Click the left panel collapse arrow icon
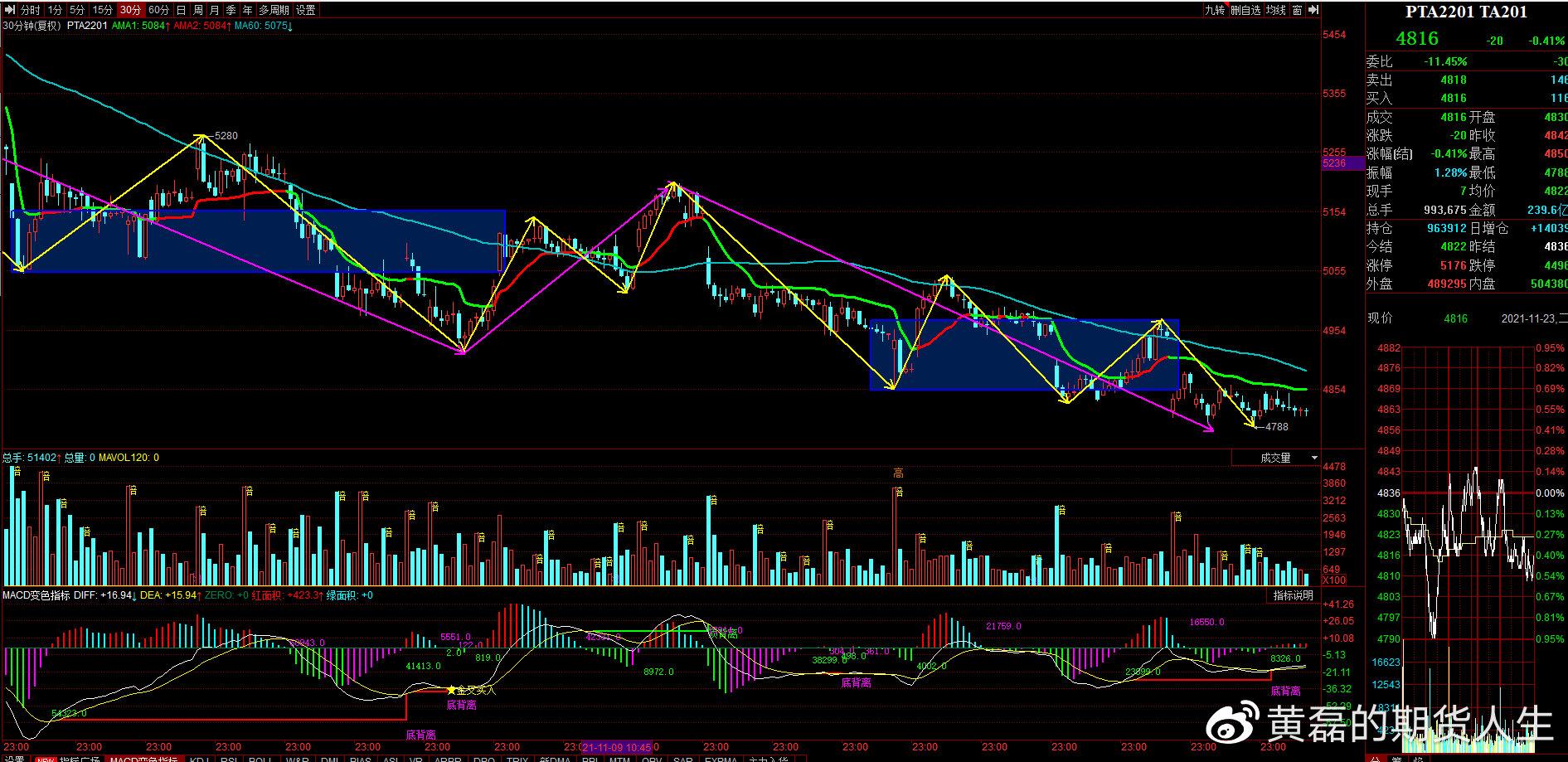The height and width of the screenshot is (762, 1568). tap(8, 10)
